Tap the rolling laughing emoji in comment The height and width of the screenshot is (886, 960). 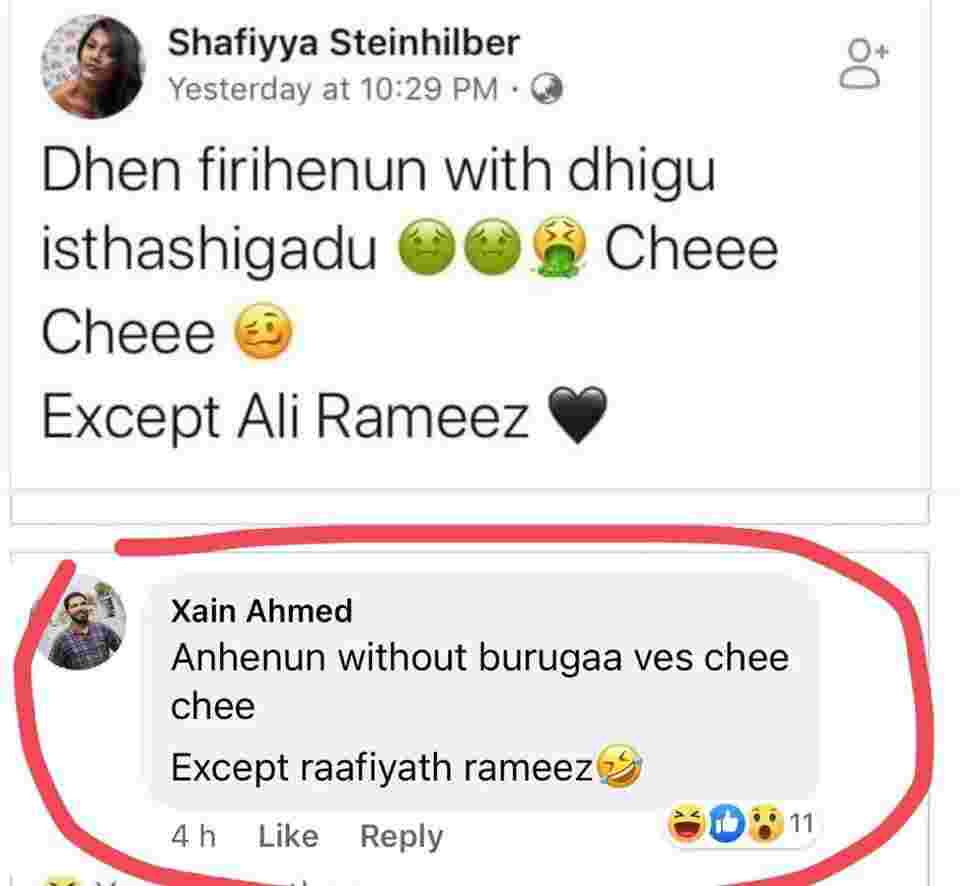620,765
